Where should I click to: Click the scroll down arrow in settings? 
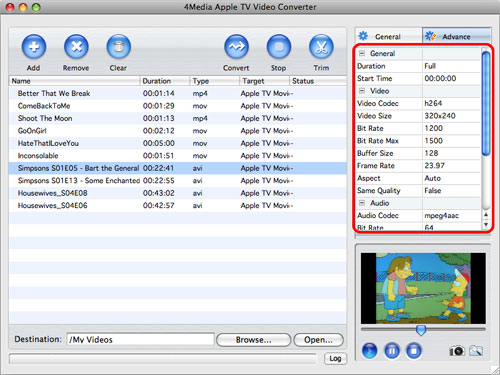(x=486, y=224)
